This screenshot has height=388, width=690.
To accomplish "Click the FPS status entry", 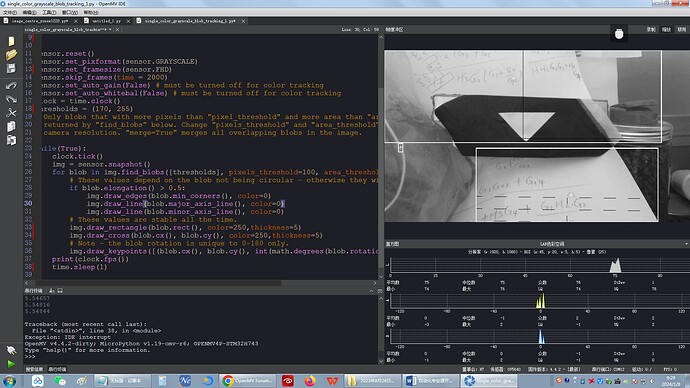I will tap(669, 369).
